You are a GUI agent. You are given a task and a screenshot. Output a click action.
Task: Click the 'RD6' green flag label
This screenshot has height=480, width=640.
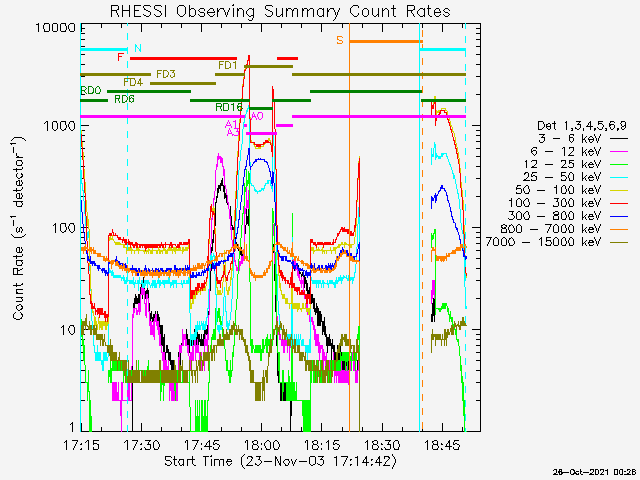click(124, 99)
